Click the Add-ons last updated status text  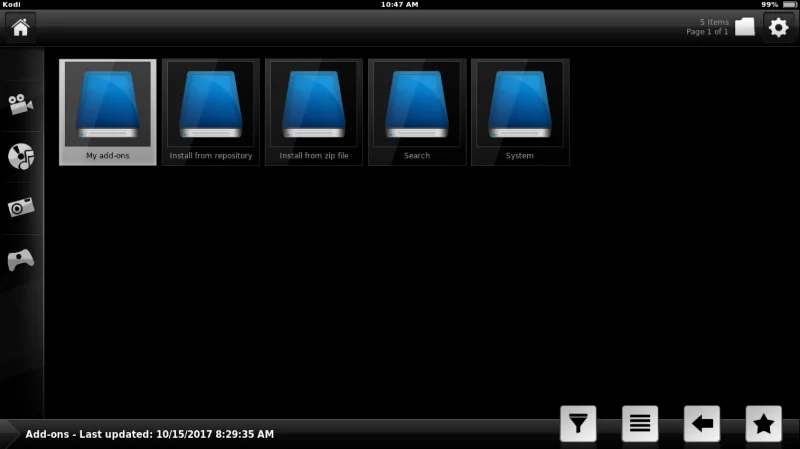(x=149, y=434)
